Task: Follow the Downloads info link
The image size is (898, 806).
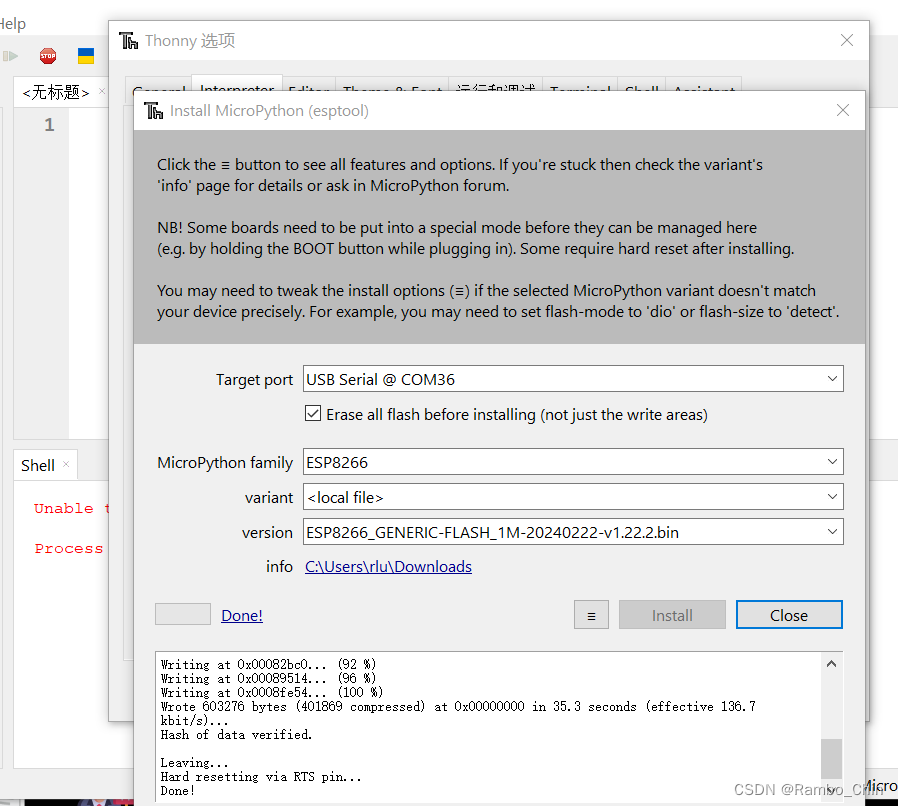Action: [388, 566]
